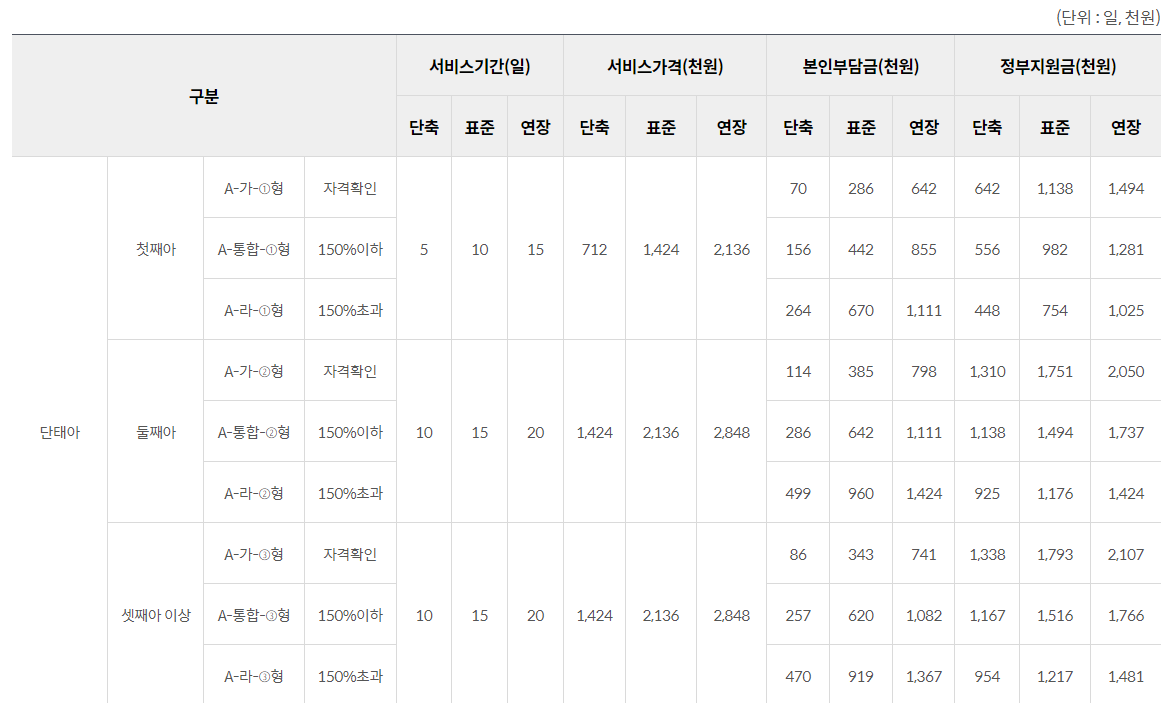Select the copay value '741'
Viewport: 1170px width, 703px height.
924,554
